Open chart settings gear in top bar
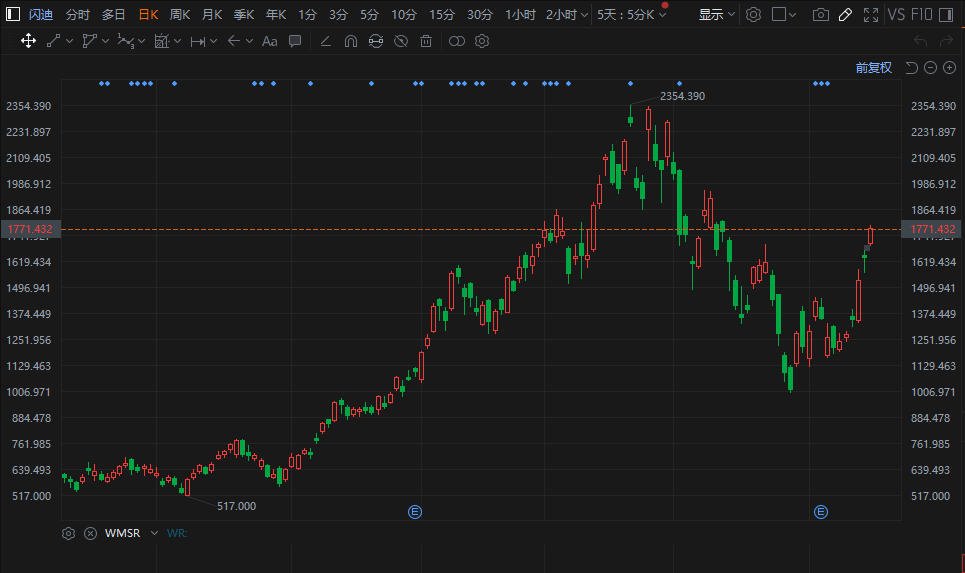Screen dimensions: 965x573 (753, 14)
